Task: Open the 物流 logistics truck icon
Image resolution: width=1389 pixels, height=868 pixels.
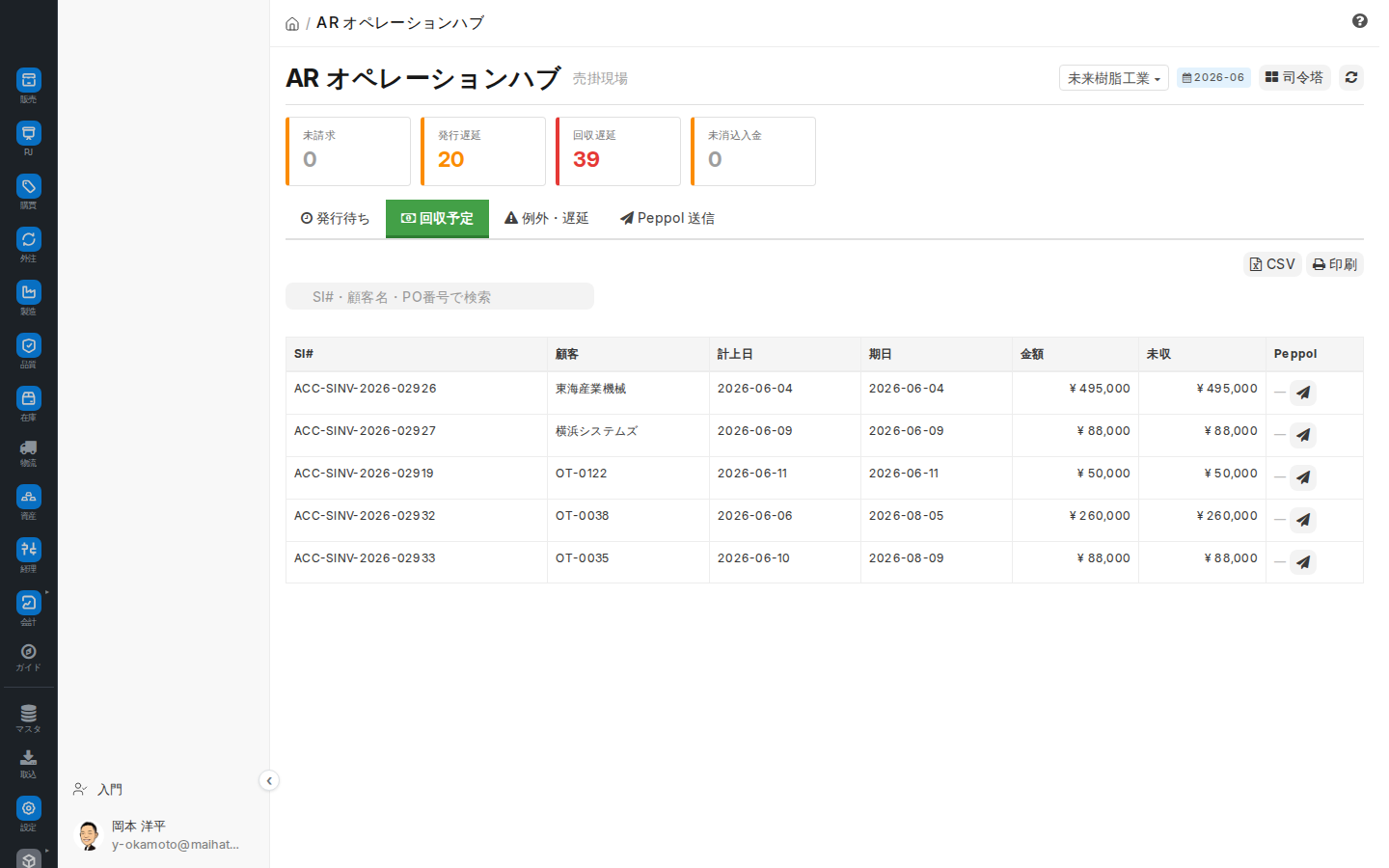Action: point(29,448)
